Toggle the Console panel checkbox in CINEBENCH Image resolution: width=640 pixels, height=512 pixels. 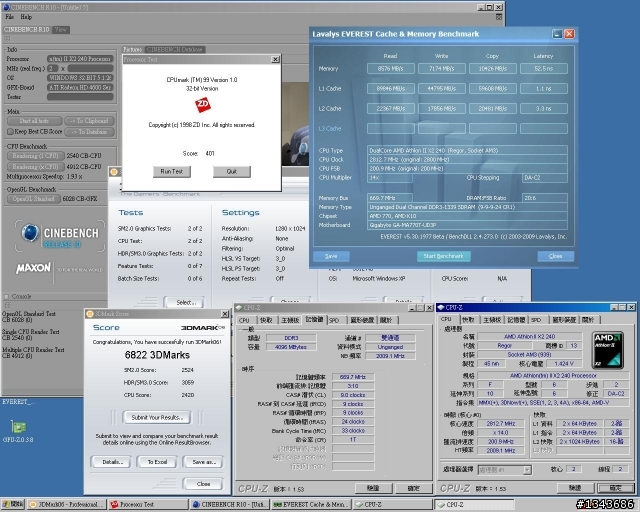pyautogui.click(x=6, y=296)
